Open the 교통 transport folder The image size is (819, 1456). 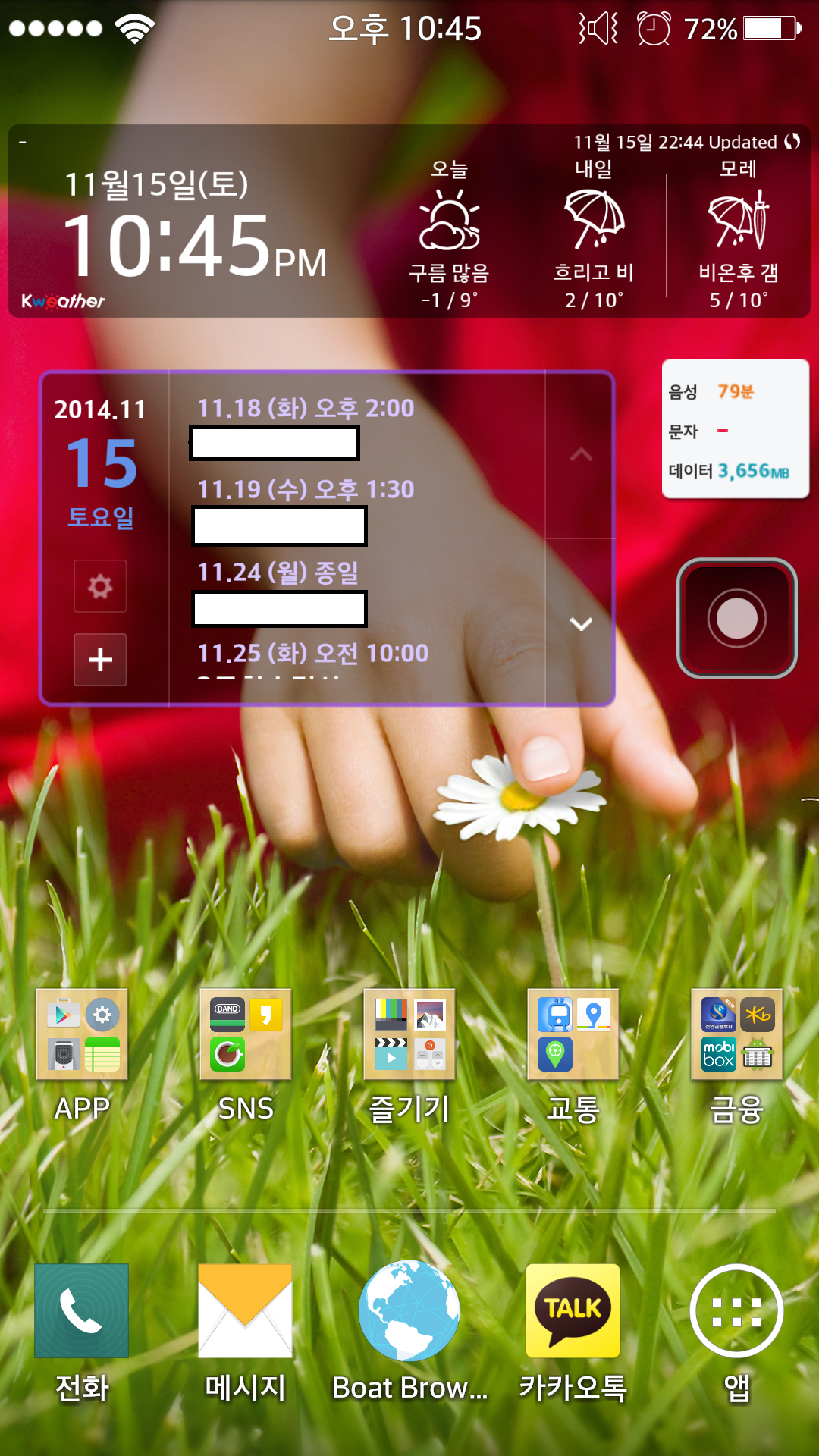573,1034
